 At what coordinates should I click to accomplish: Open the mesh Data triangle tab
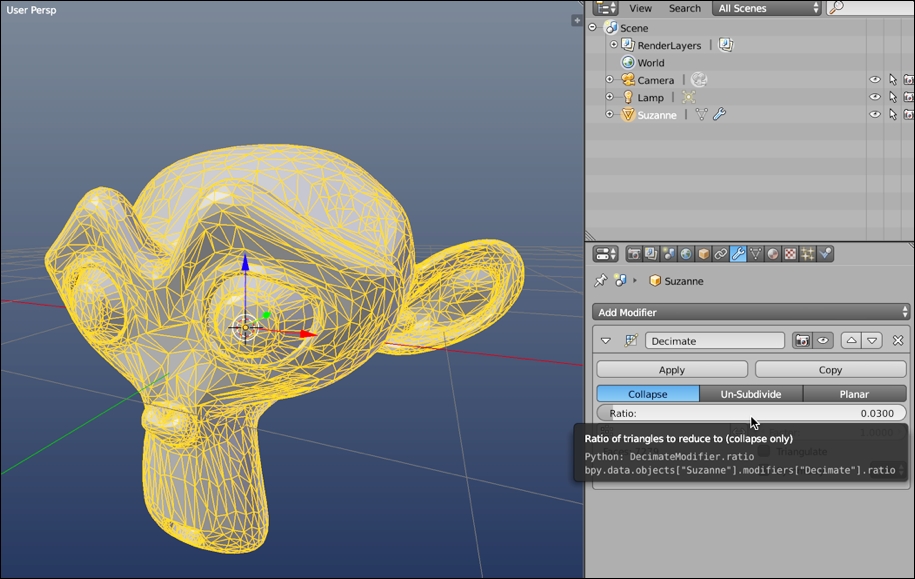pyautogui.click(x=756, y=254)
